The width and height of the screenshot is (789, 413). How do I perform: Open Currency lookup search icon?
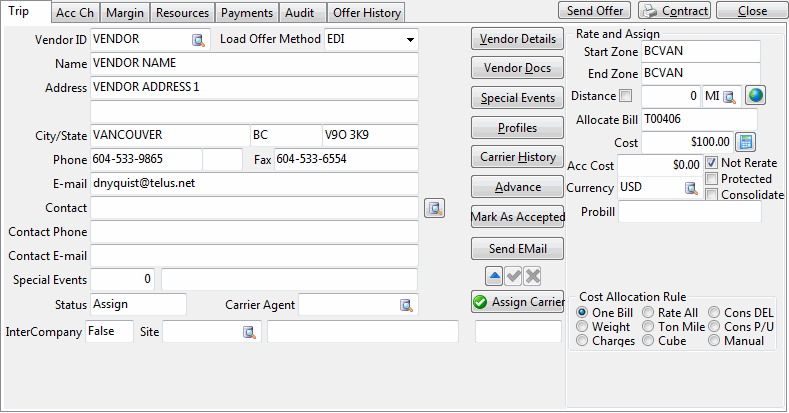691,188
